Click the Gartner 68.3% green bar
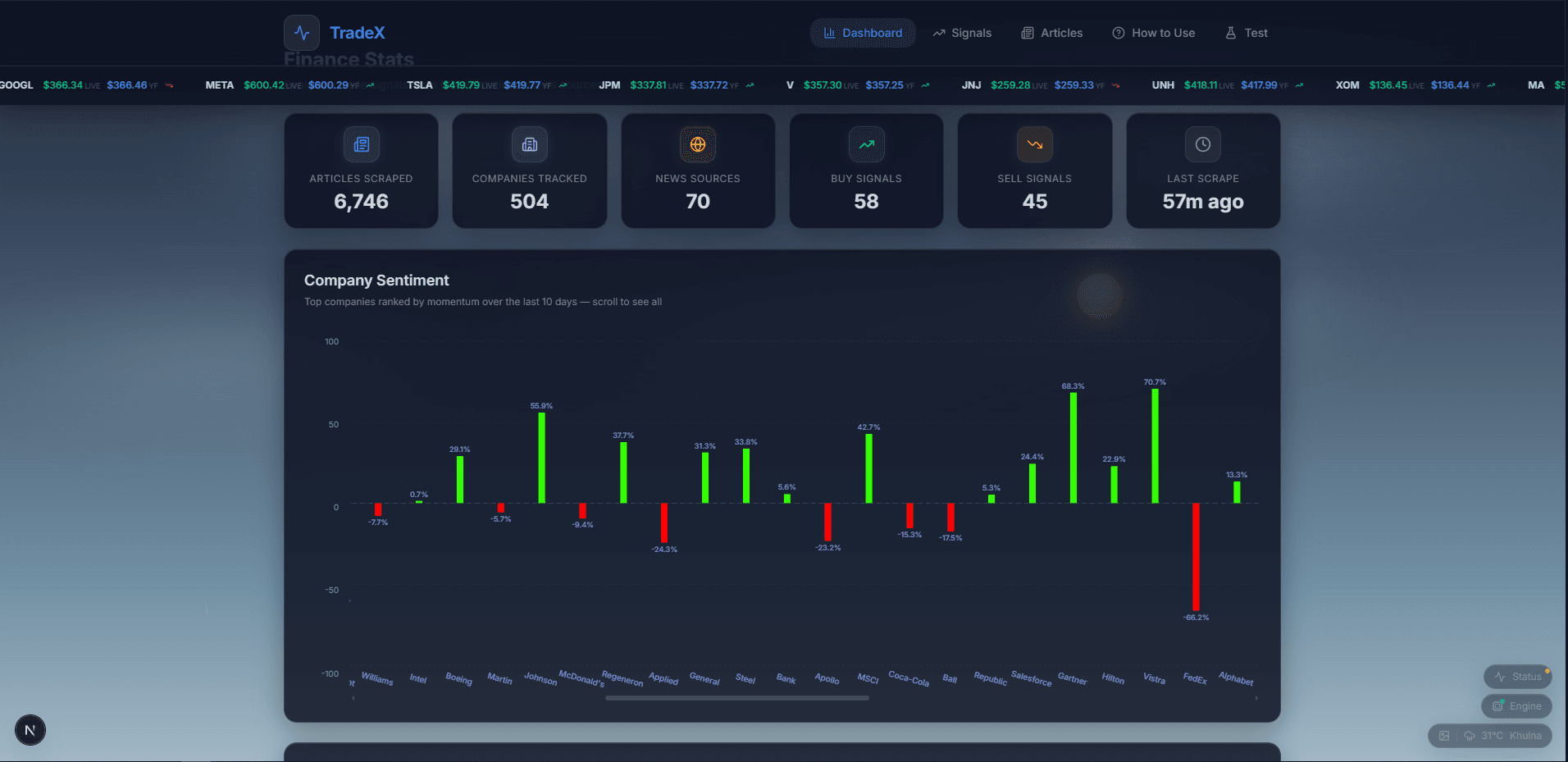This screenshot has height=762, width=1568. pyautogui.click(x=1073, y=448)
